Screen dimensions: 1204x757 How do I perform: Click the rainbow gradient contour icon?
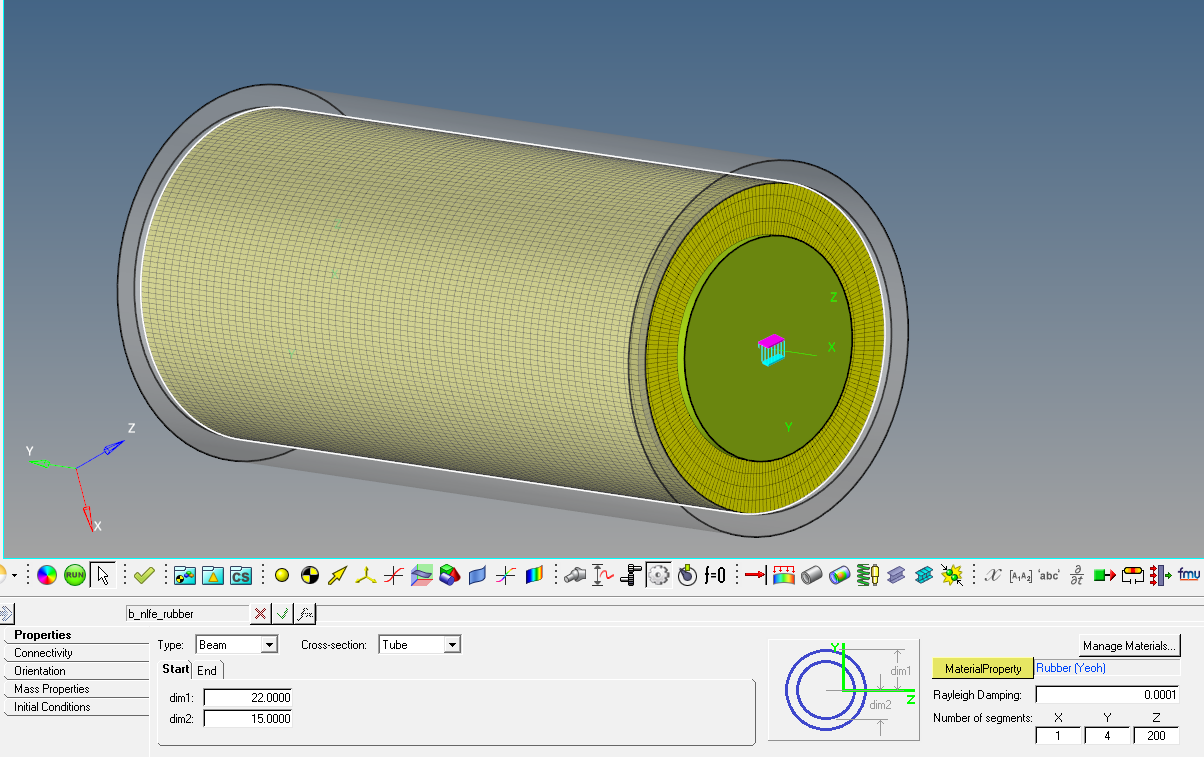(x=534, y=575)
